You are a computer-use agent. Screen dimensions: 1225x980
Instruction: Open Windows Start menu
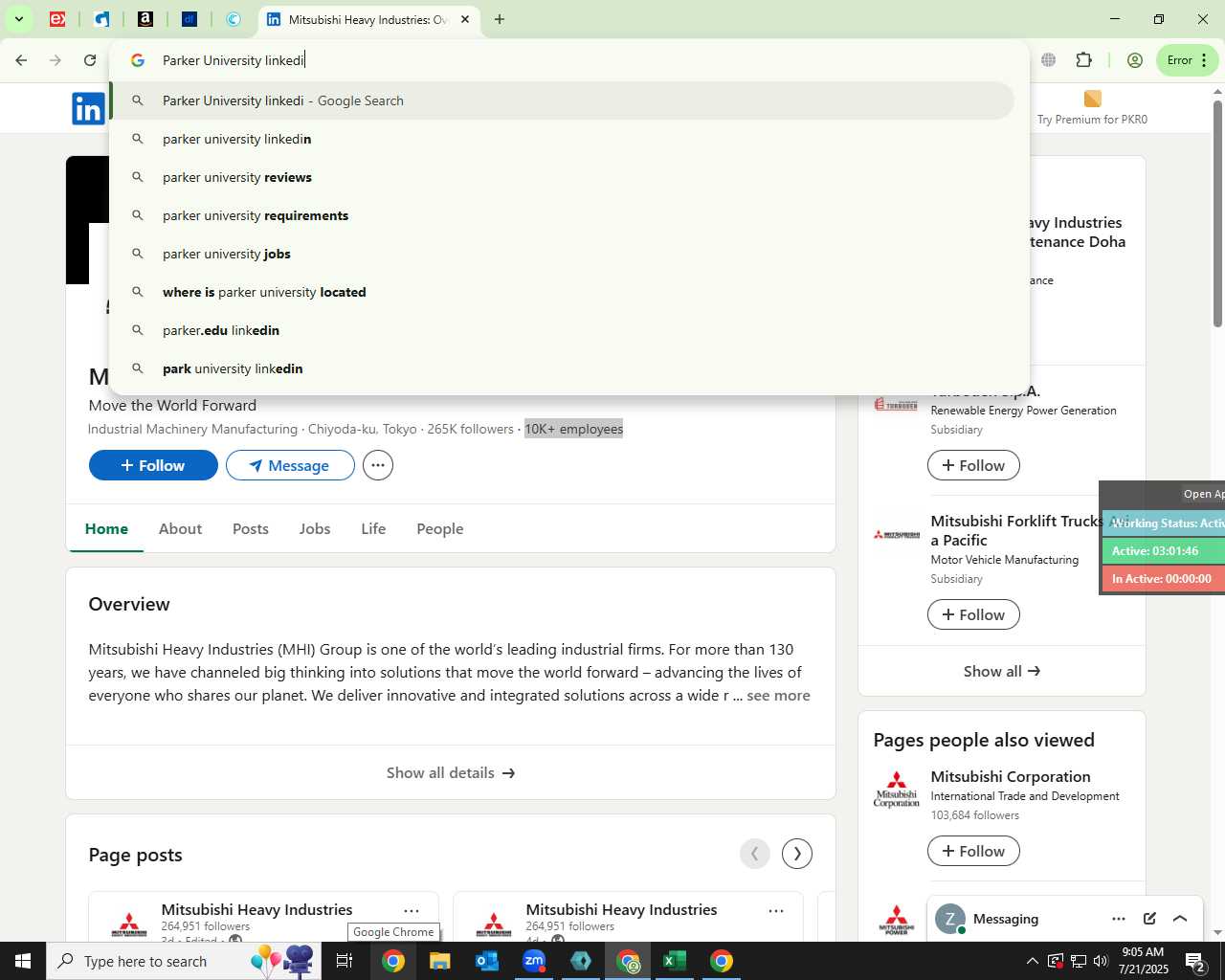(x=23, y=961)
